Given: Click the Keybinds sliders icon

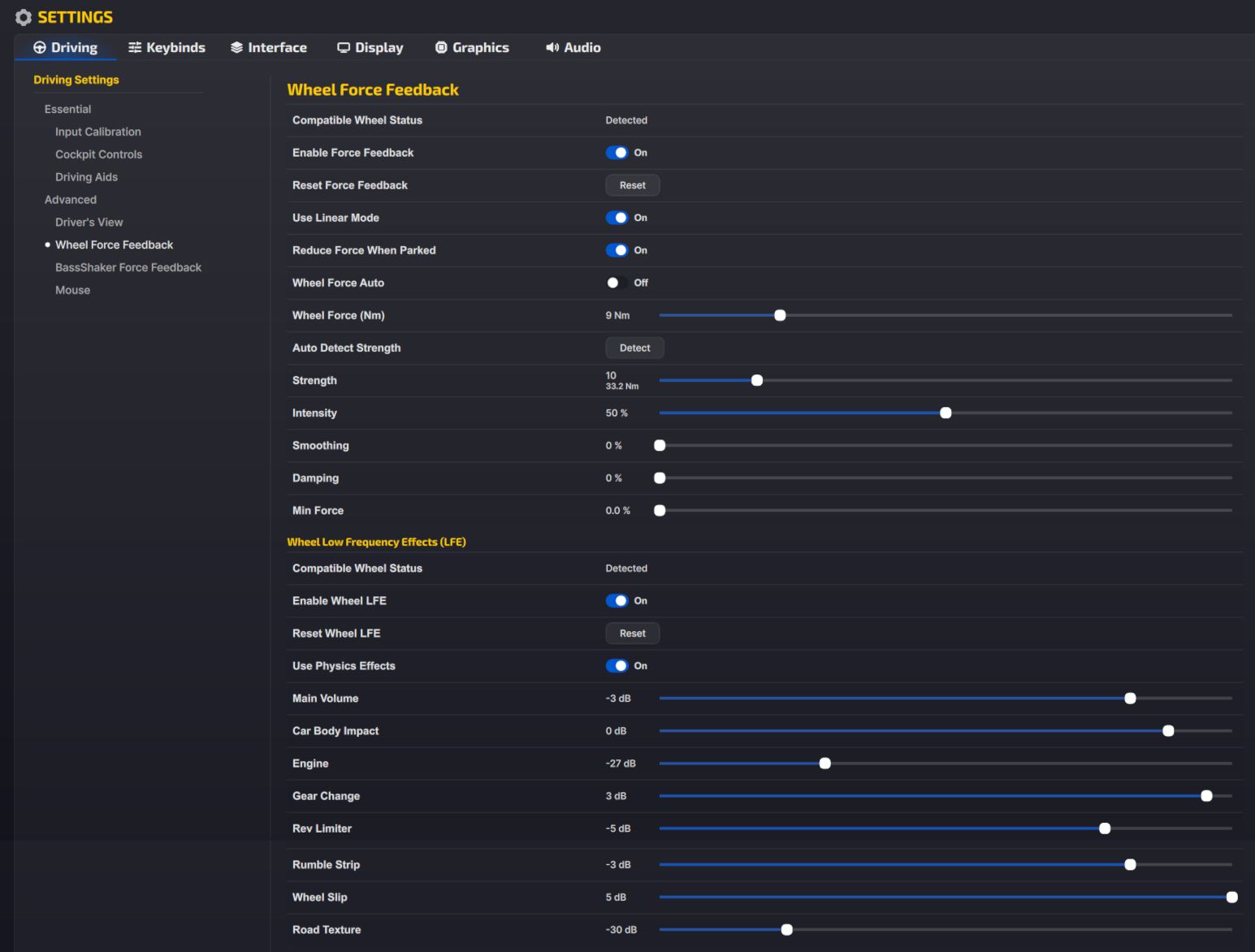Looking at the screenshot, I should click(135, 48).
